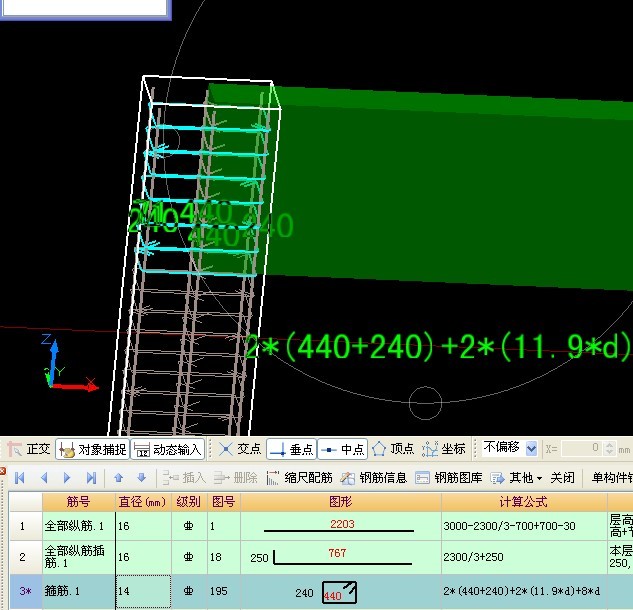Click the 计算公式 column header

point(524,502)
